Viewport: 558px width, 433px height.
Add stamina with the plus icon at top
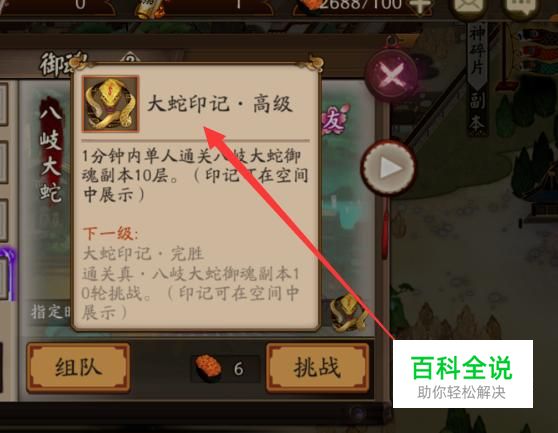click(x=421, y=7)
